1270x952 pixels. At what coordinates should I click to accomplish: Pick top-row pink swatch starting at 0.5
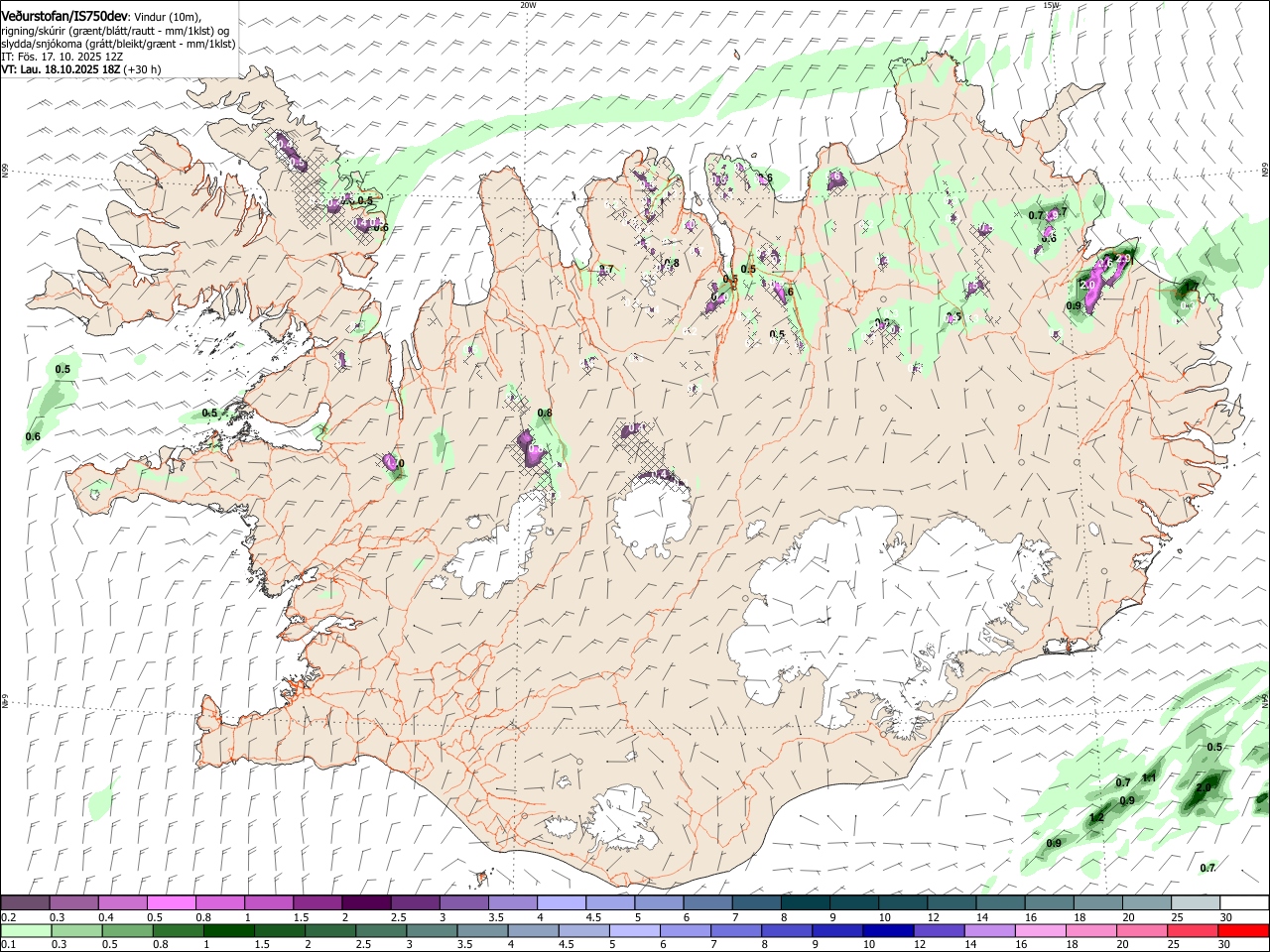coord(172,902)
